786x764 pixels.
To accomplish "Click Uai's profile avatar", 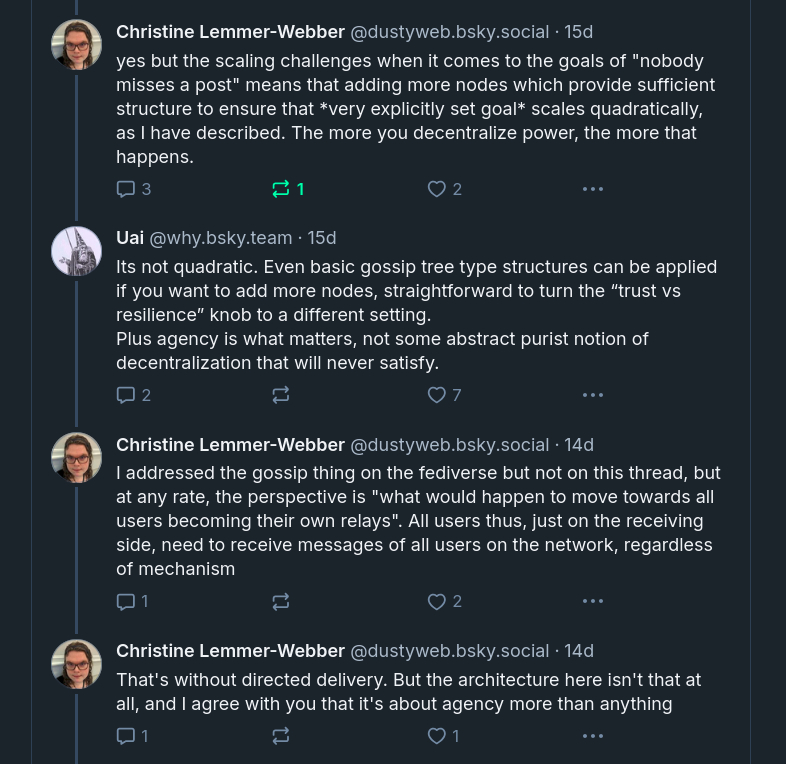I will (77, 251).
